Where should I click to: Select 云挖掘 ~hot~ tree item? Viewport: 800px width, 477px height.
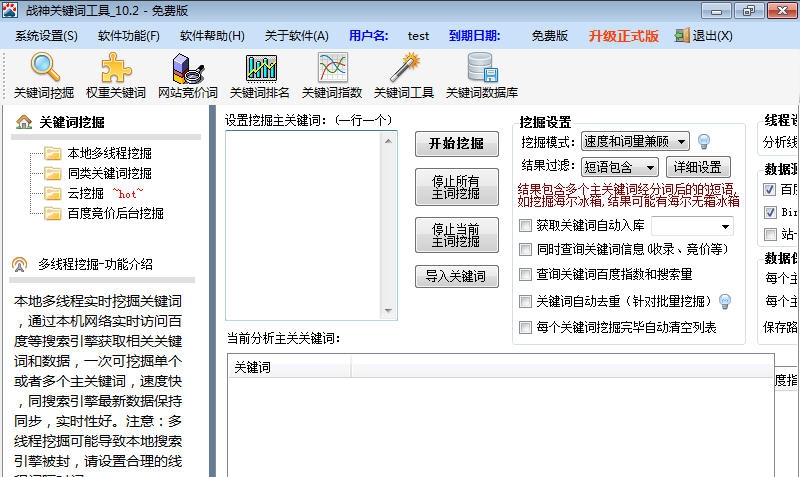(106, 193)
